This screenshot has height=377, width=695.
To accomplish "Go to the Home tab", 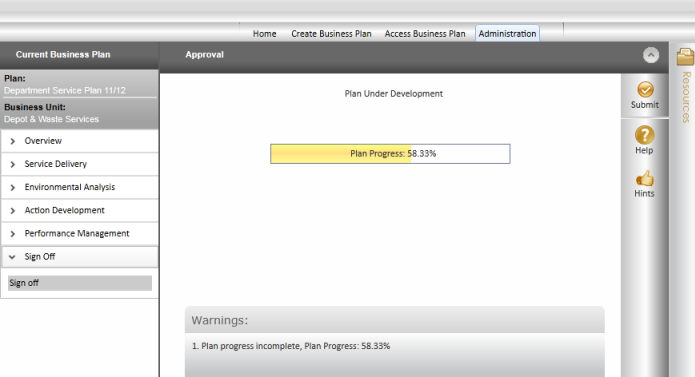I will coord(265,34).
